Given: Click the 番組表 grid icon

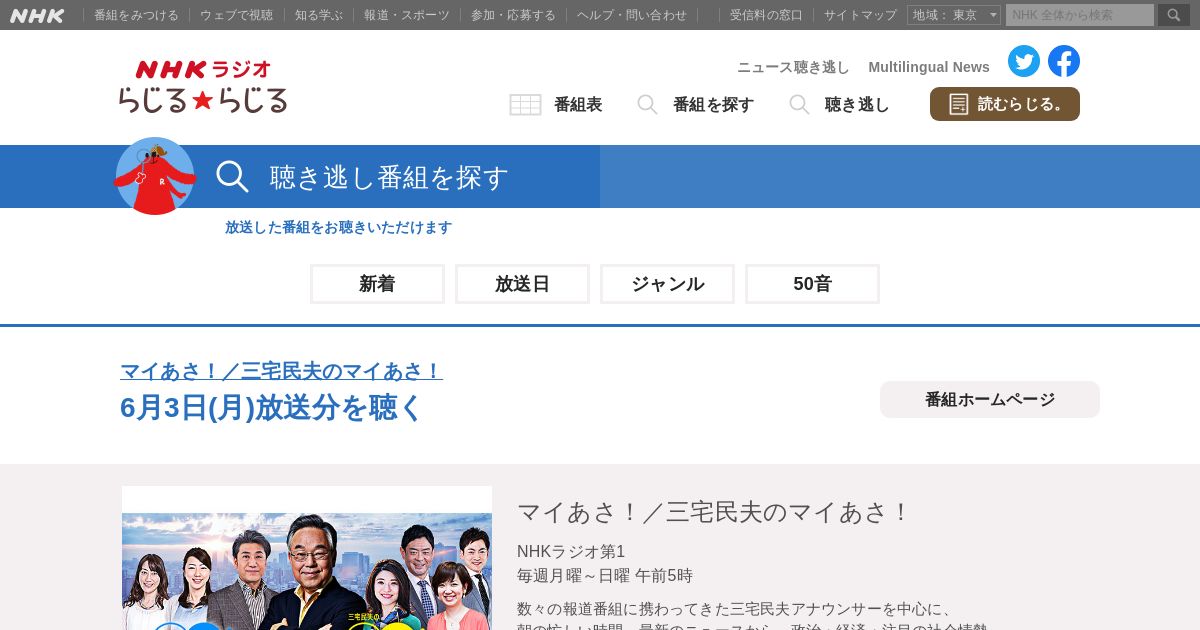Looking at the screenshot, I should tap(525, 105).
